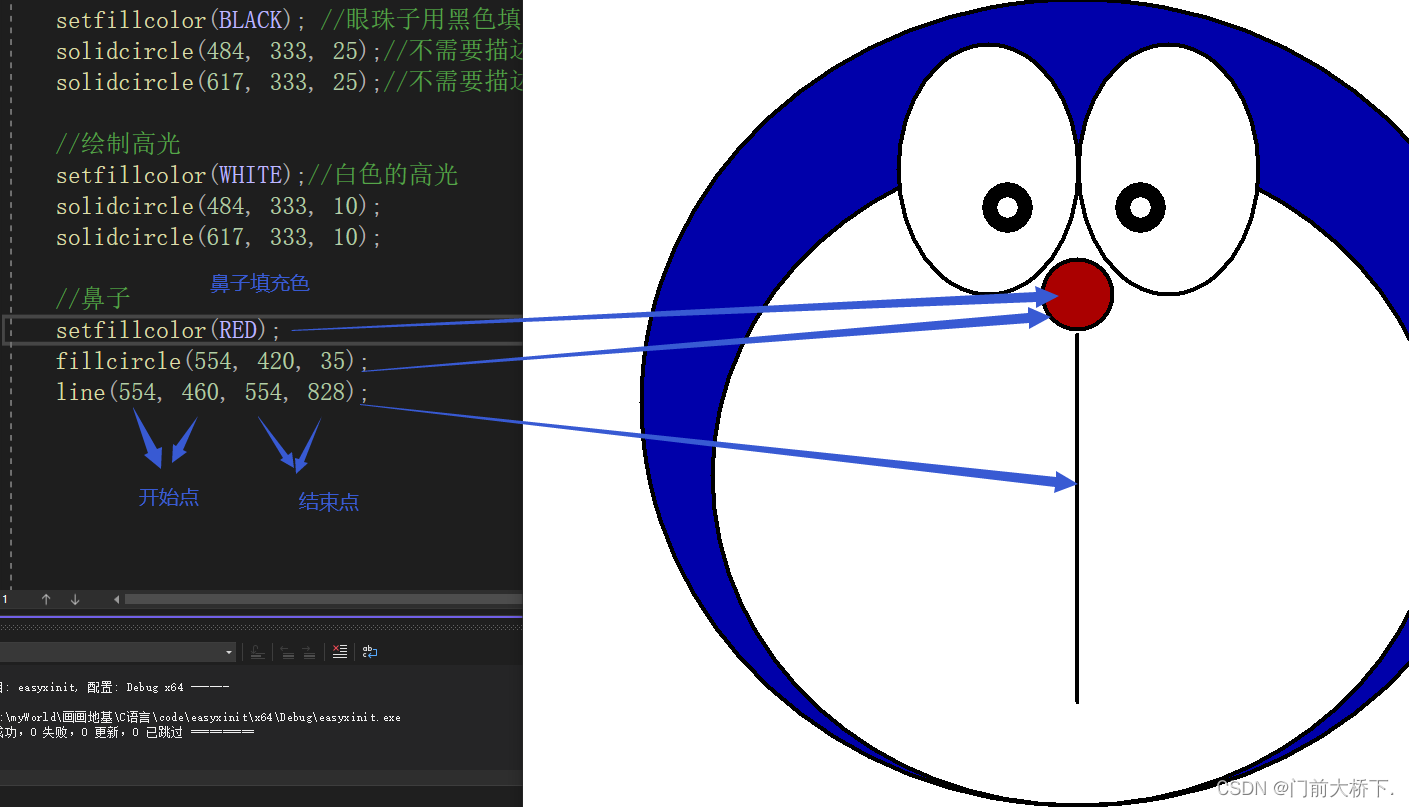Click the easyxinit.exe path in Output
This screenshot has width=1409, height=807.
(x=200, y=718)
